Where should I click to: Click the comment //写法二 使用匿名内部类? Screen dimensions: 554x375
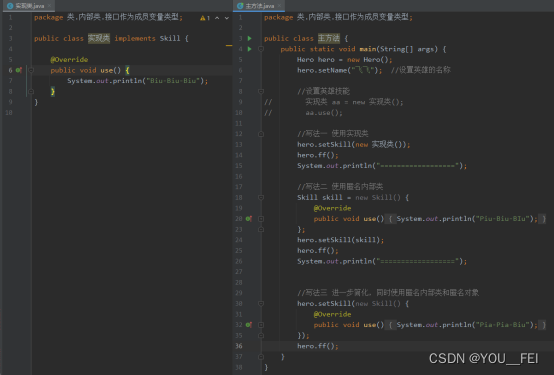(x=340, y=187)
